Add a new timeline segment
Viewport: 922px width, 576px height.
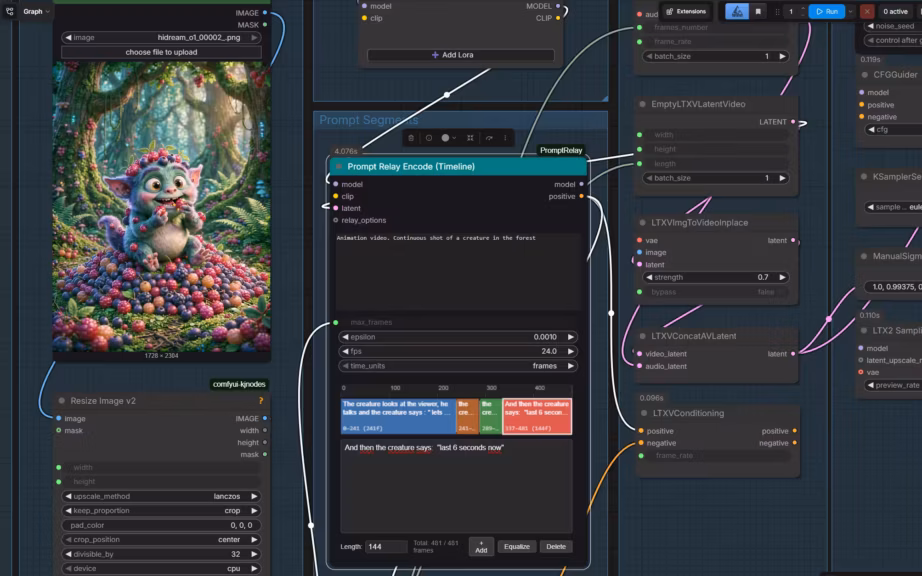[481, 547]
